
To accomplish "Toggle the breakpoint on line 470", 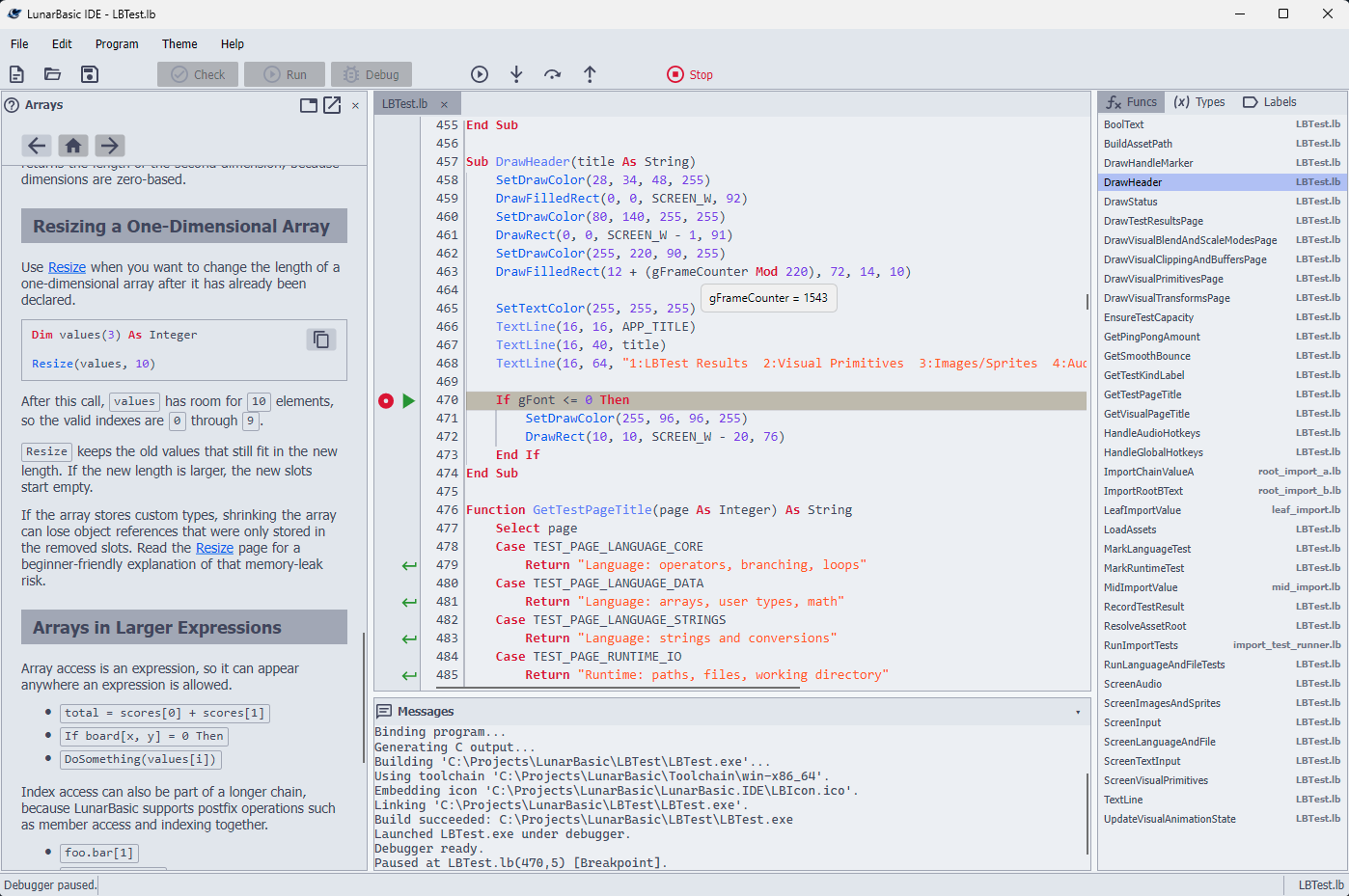I will (385, 400).
